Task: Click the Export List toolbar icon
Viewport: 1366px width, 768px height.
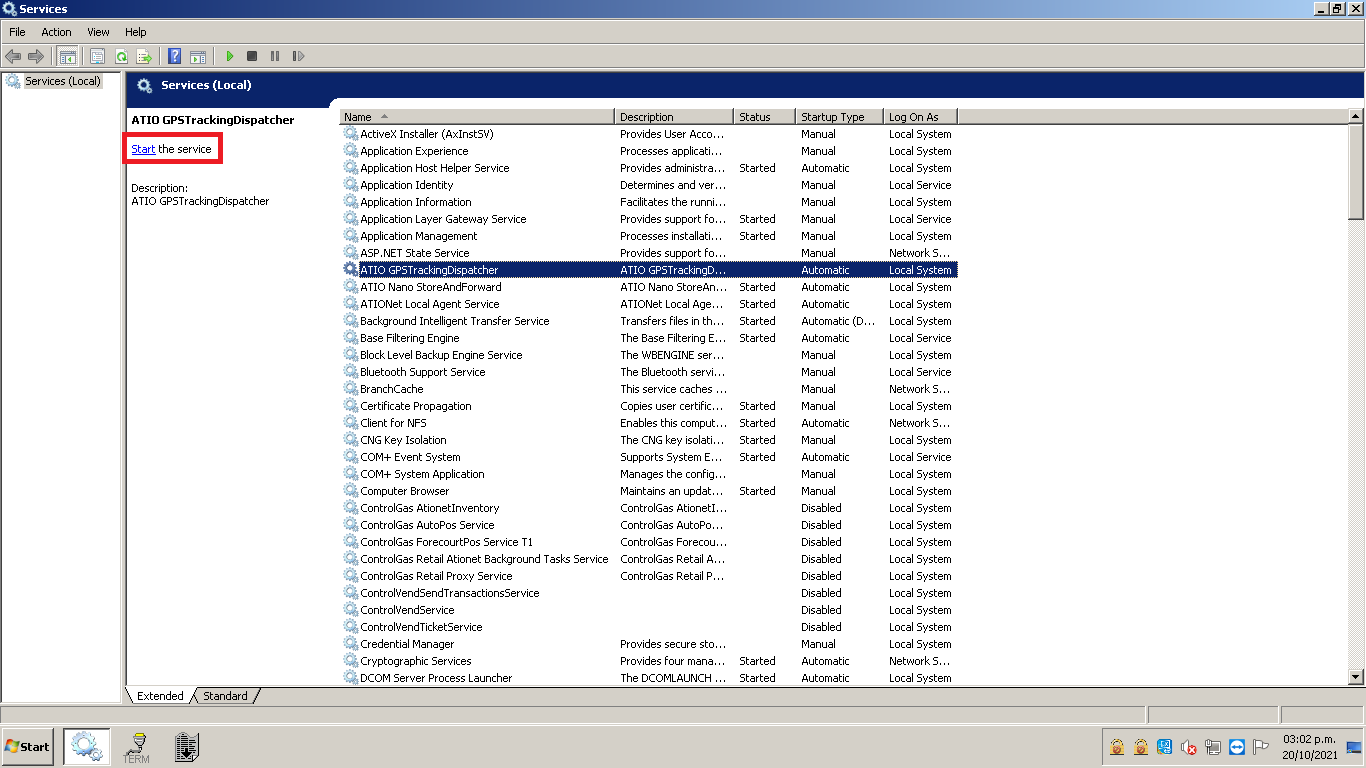Action: (144, 57)
